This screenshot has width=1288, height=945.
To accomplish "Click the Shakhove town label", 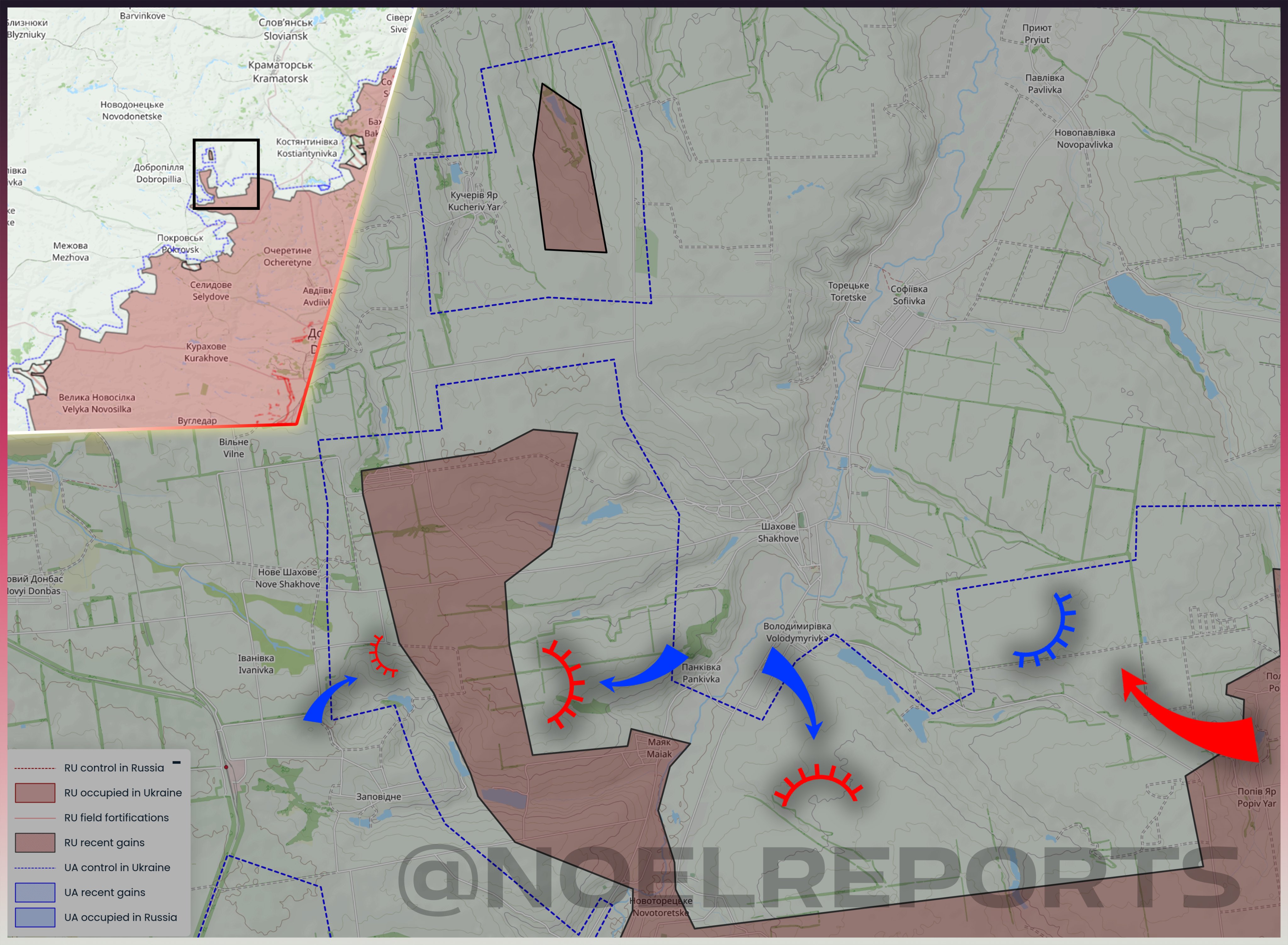I will click(x=778, y=533).
